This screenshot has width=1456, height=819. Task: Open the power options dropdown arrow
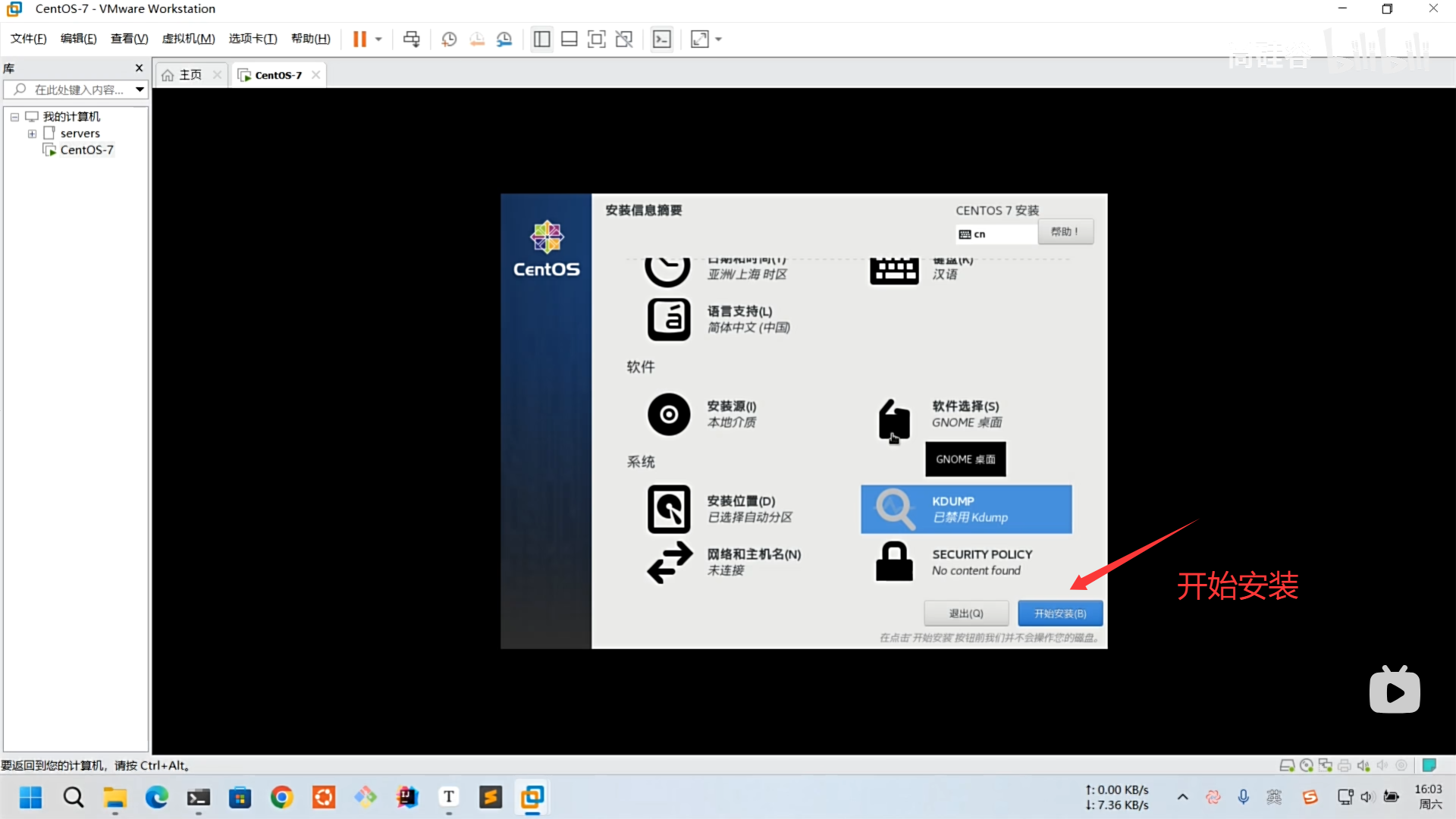[x=378, y=39]
